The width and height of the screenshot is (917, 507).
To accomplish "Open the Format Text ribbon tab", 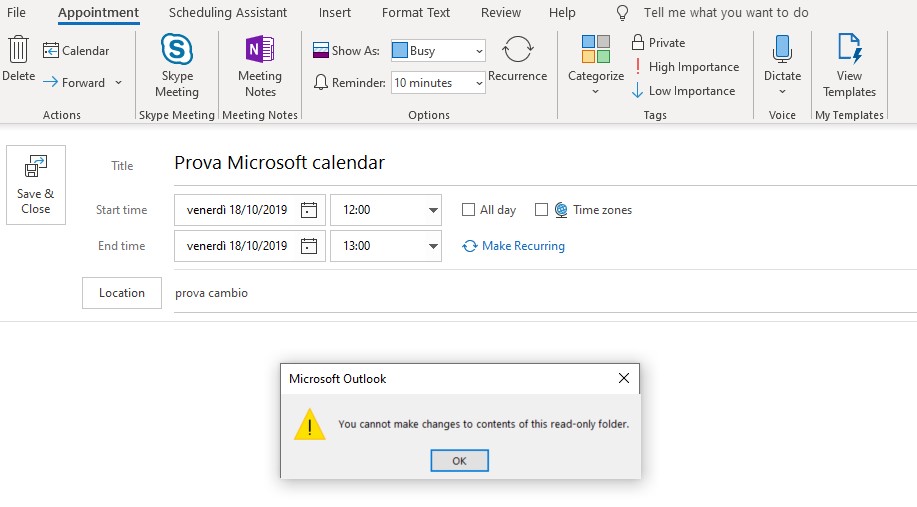I will [416, 13].
